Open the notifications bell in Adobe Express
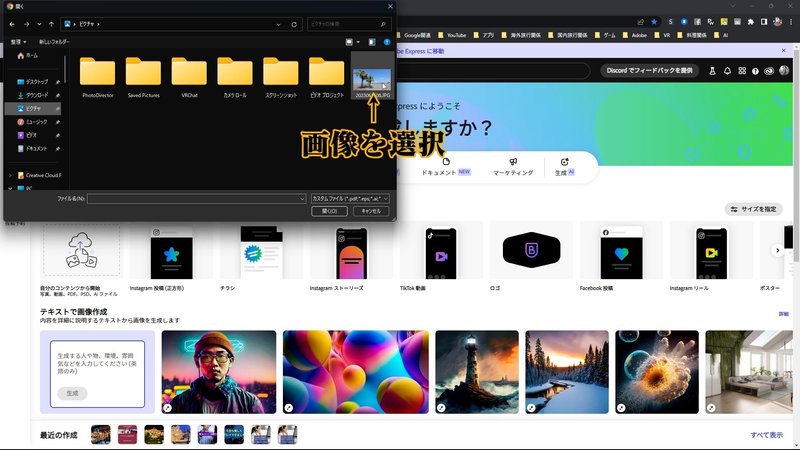Viewport: 800px width, 450px height. coord(727,71)
